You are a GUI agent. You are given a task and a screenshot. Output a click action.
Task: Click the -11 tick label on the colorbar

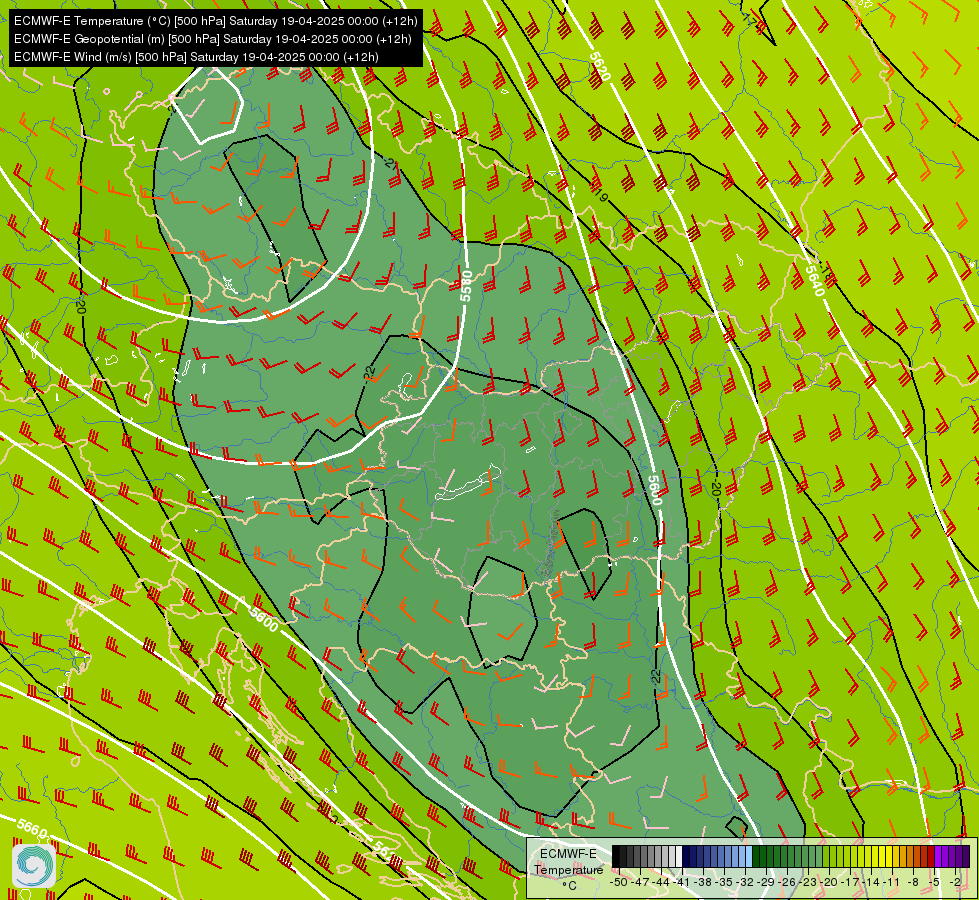(x=891, y=882)
